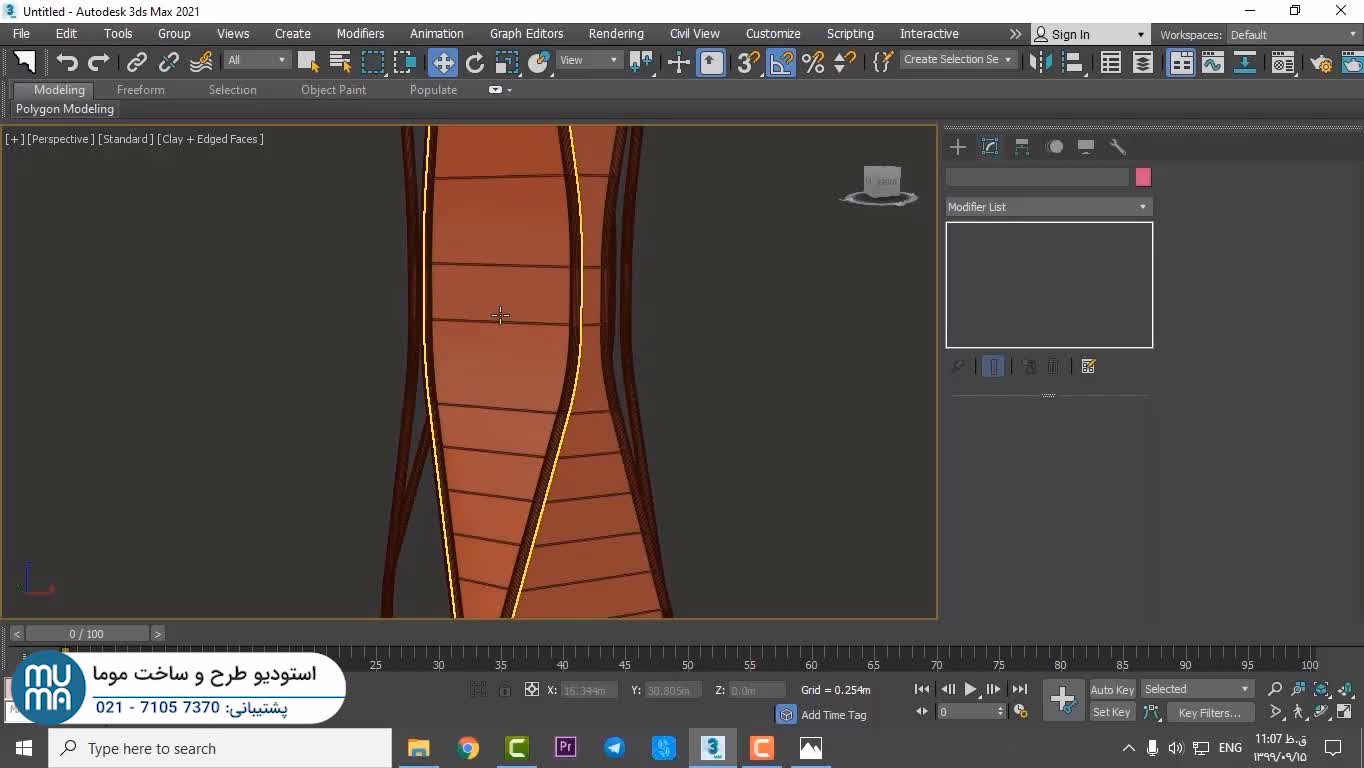1364x768 pixels.
Task: Expand the Modifier List dropdown
Action: point(1048,207)
